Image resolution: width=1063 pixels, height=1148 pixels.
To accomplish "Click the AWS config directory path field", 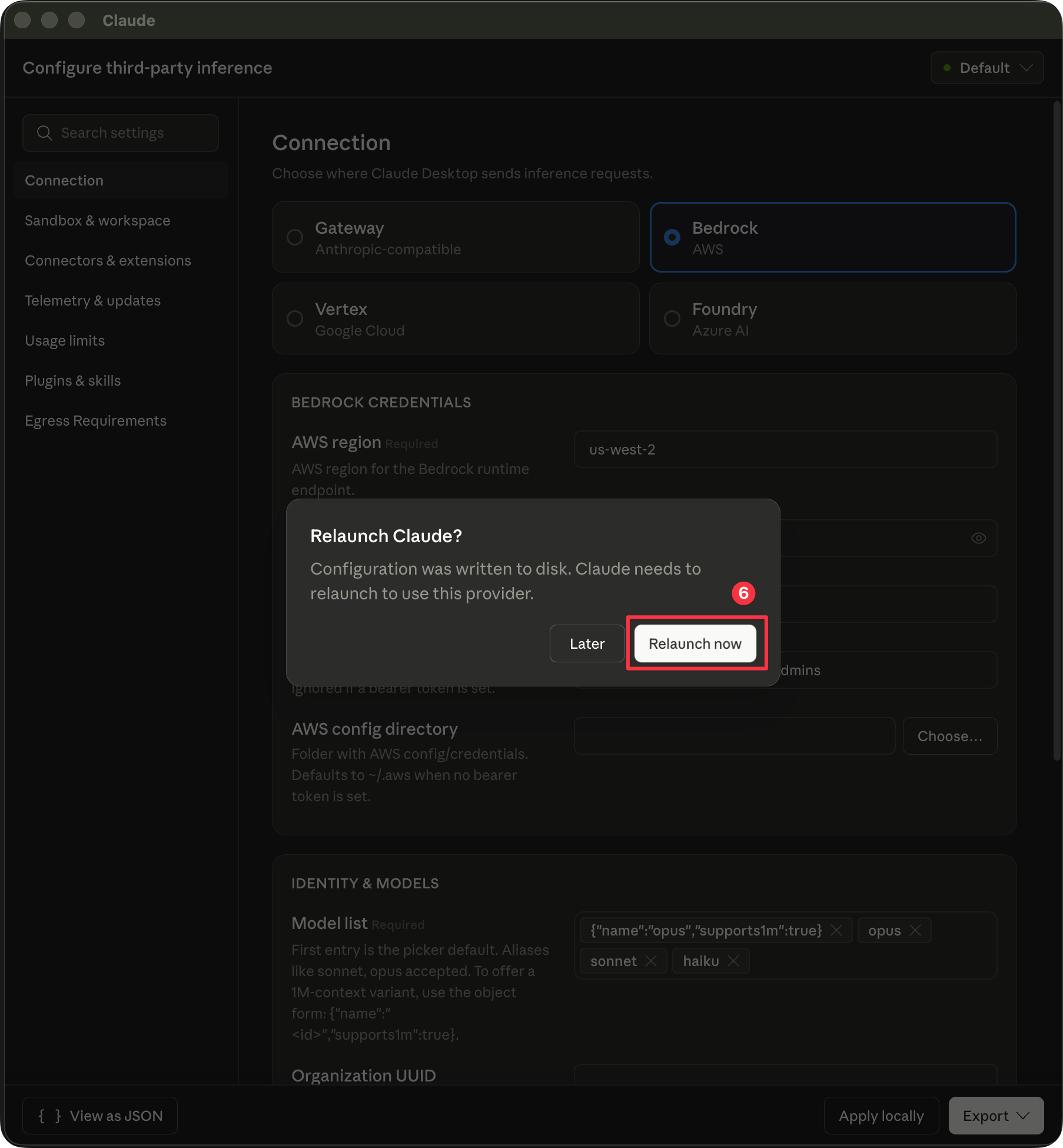I will click(735, 736).
